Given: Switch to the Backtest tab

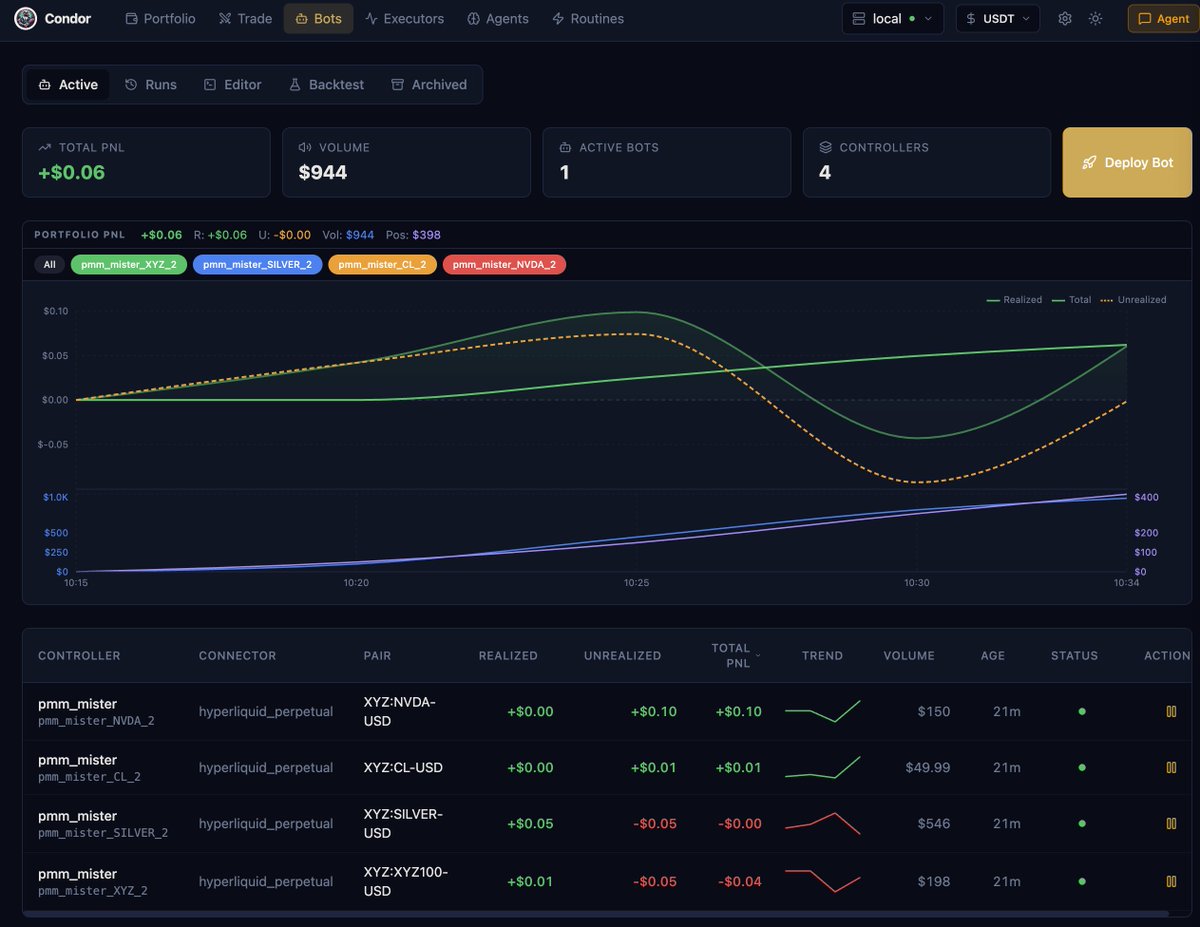Looking at the screenshot, I should (x=326, y=85).
